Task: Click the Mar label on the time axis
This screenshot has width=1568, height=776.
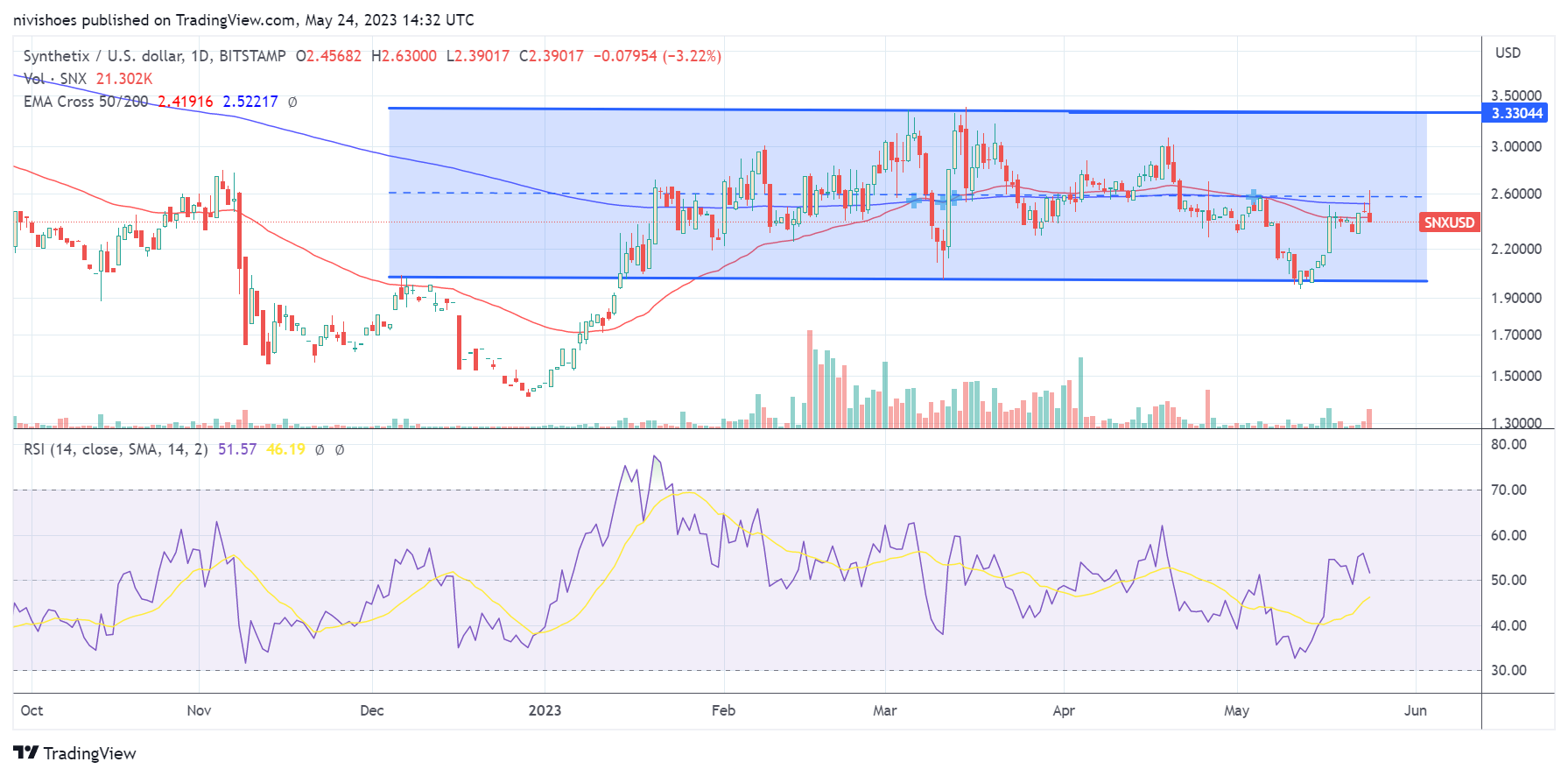Action: coord(884,710)
